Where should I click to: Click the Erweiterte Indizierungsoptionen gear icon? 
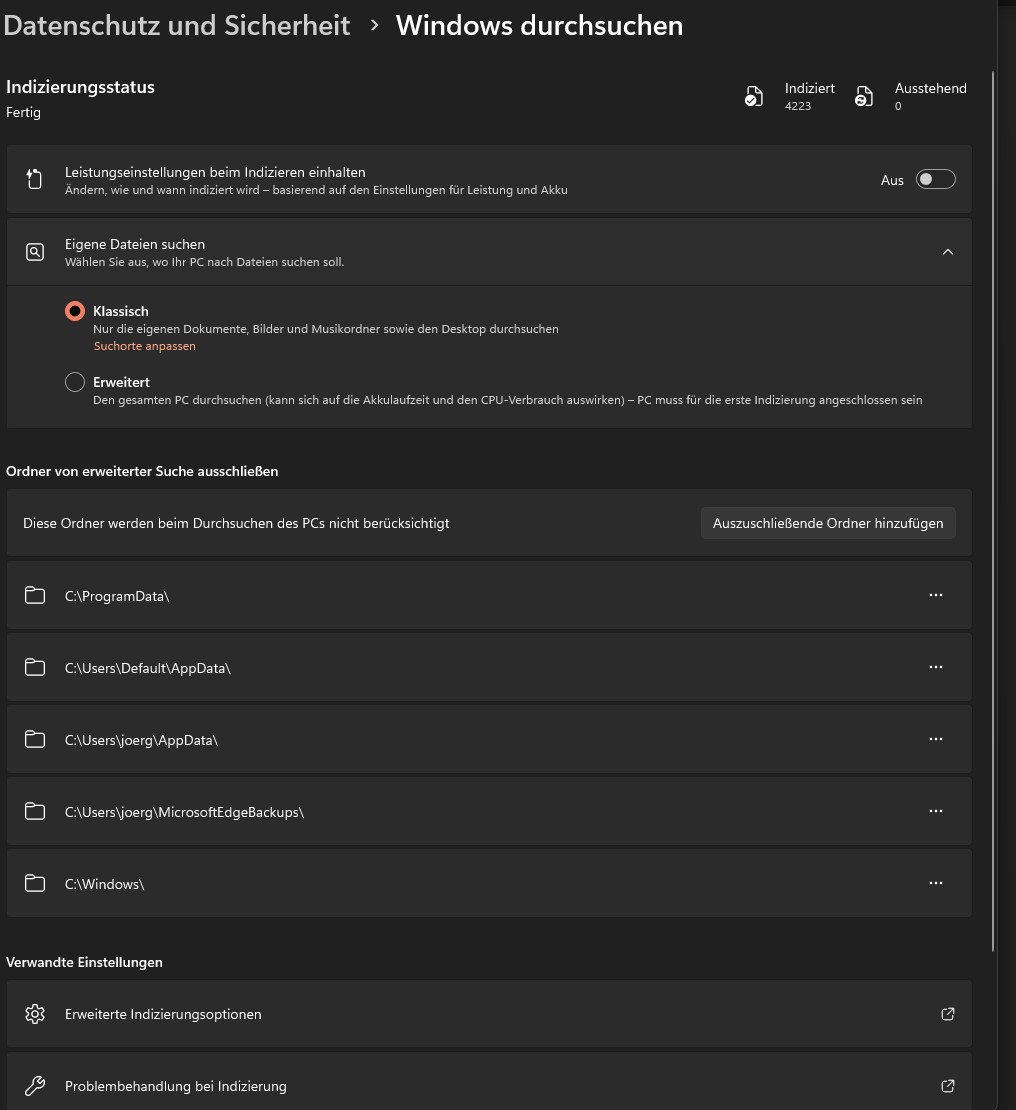tap(35, 1014)
